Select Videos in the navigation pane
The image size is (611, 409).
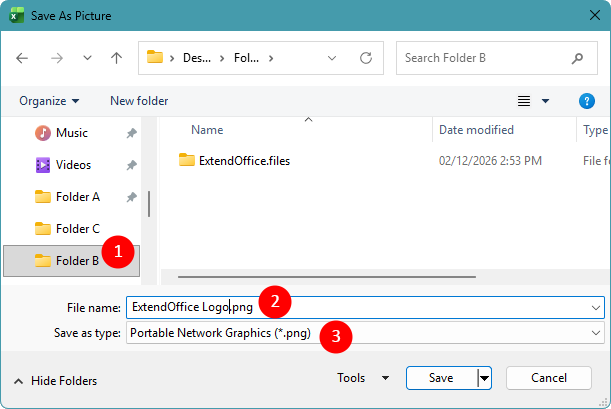pyautogui.click(x=73, y=165)
